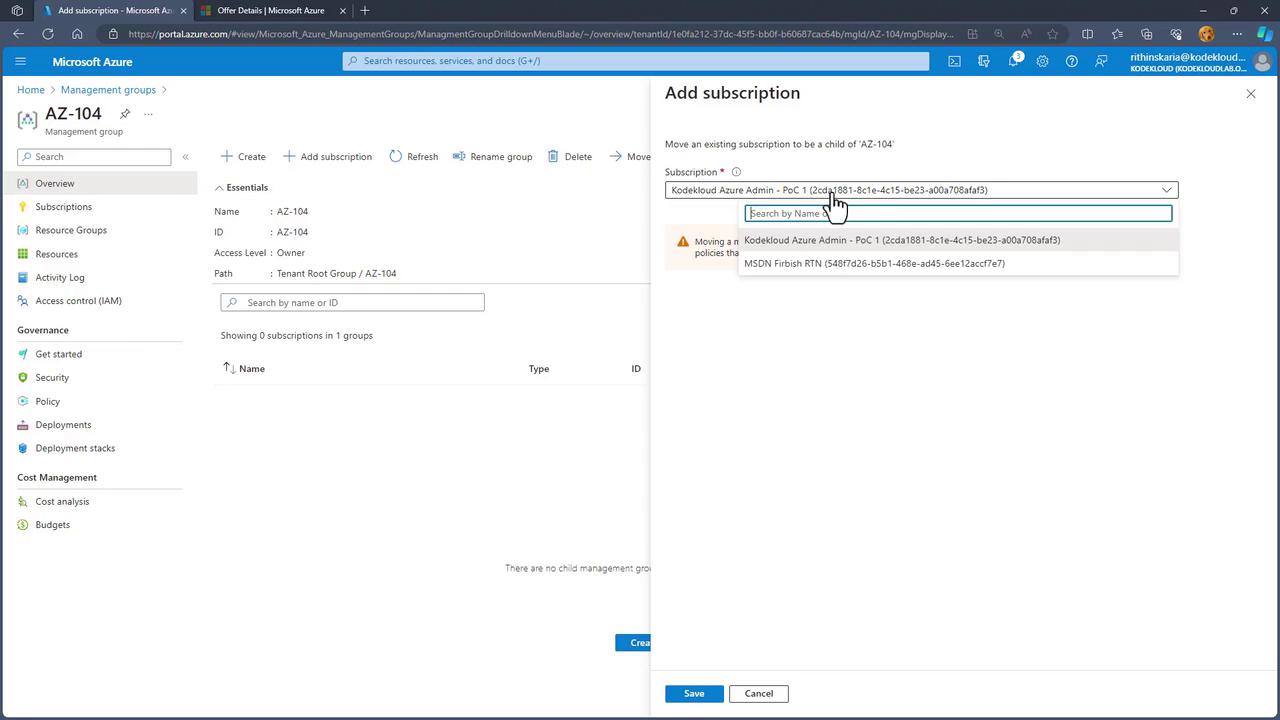Sort the table by Name column

point(252,369)
